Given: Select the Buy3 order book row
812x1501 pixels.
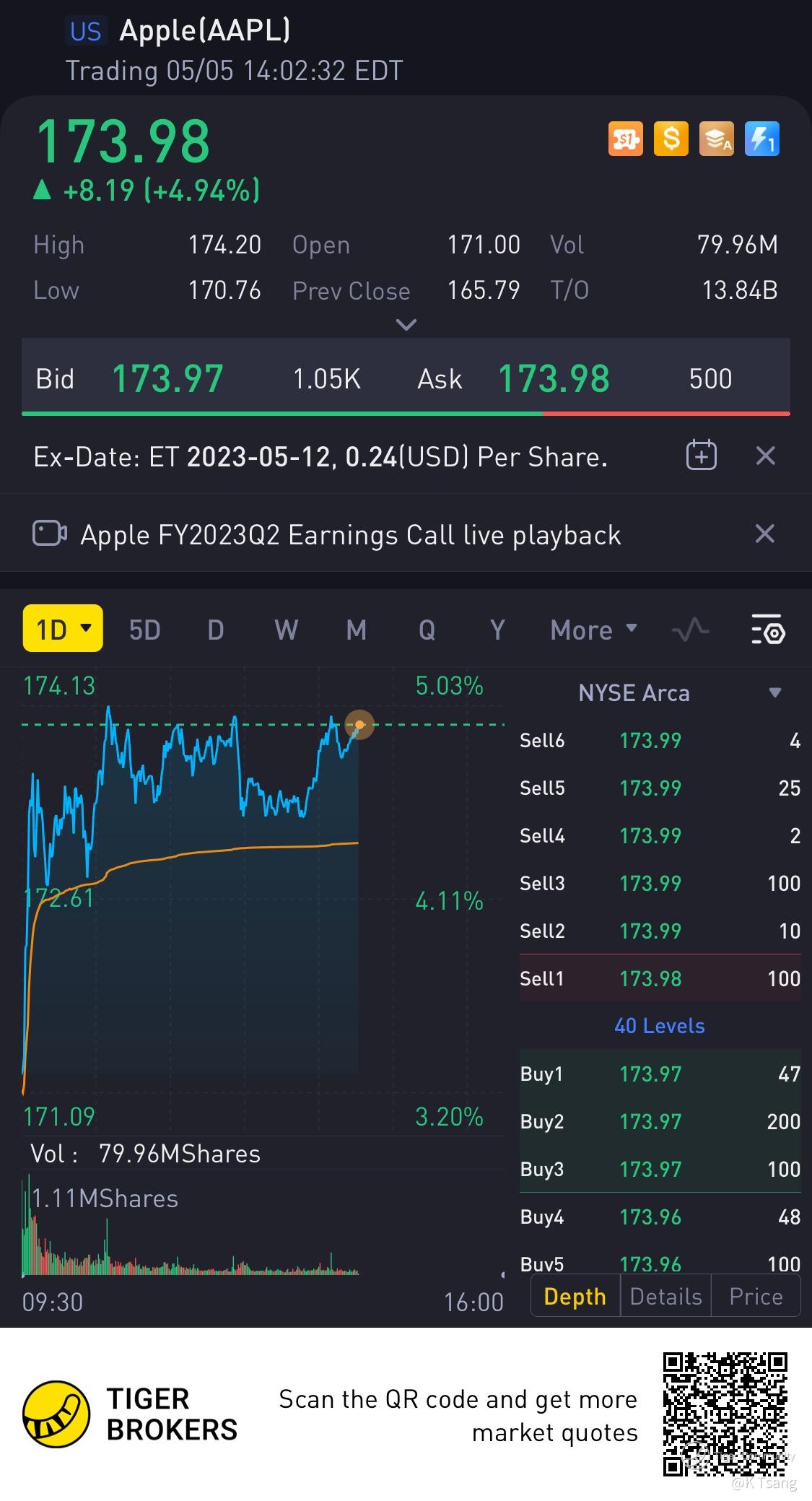Looking at the screenshot, I should click(660, 1169).
